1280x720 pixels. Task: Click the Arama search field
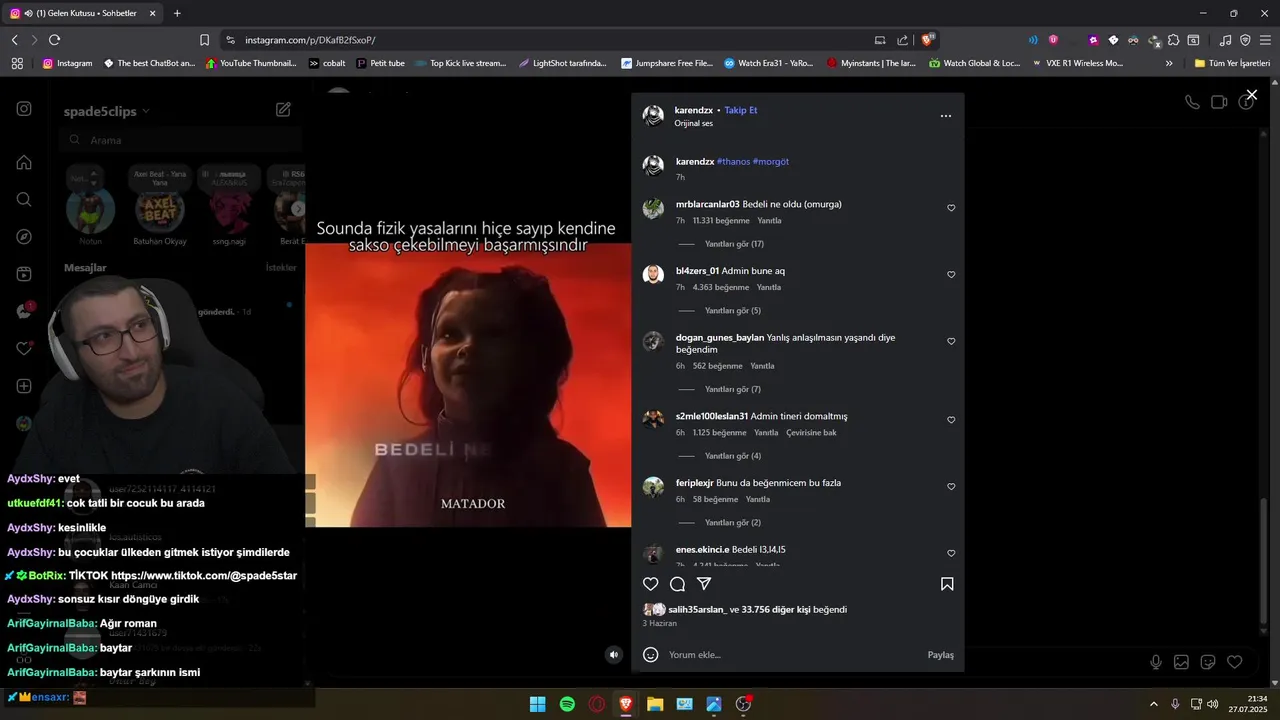tap(181, 140)
